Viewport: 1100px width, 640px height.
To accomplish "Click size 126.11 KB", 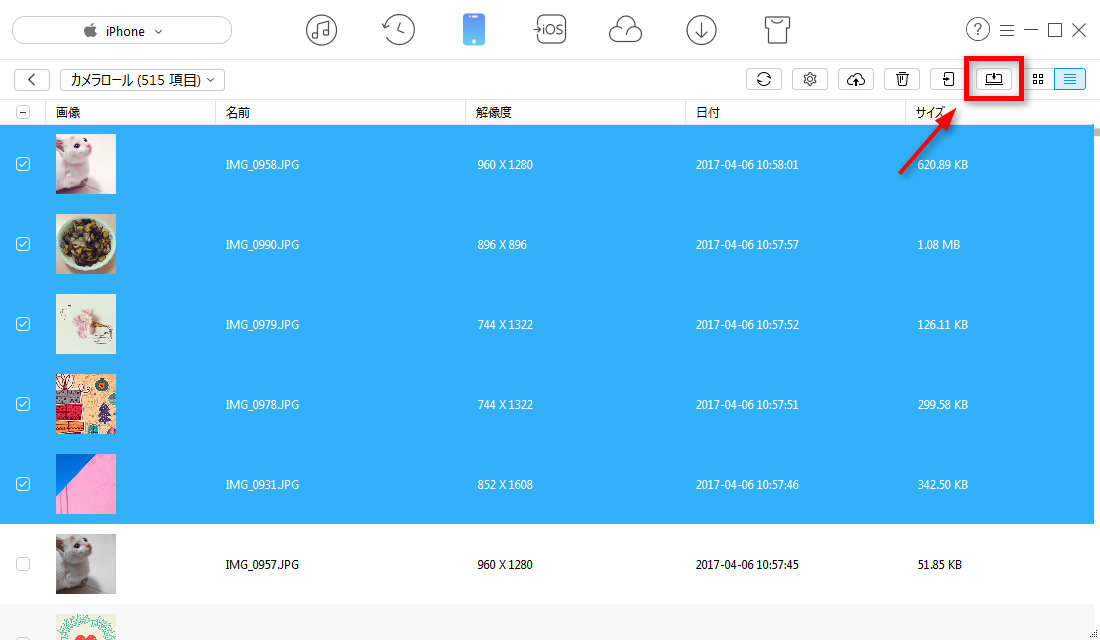I will tap(943, 325).
